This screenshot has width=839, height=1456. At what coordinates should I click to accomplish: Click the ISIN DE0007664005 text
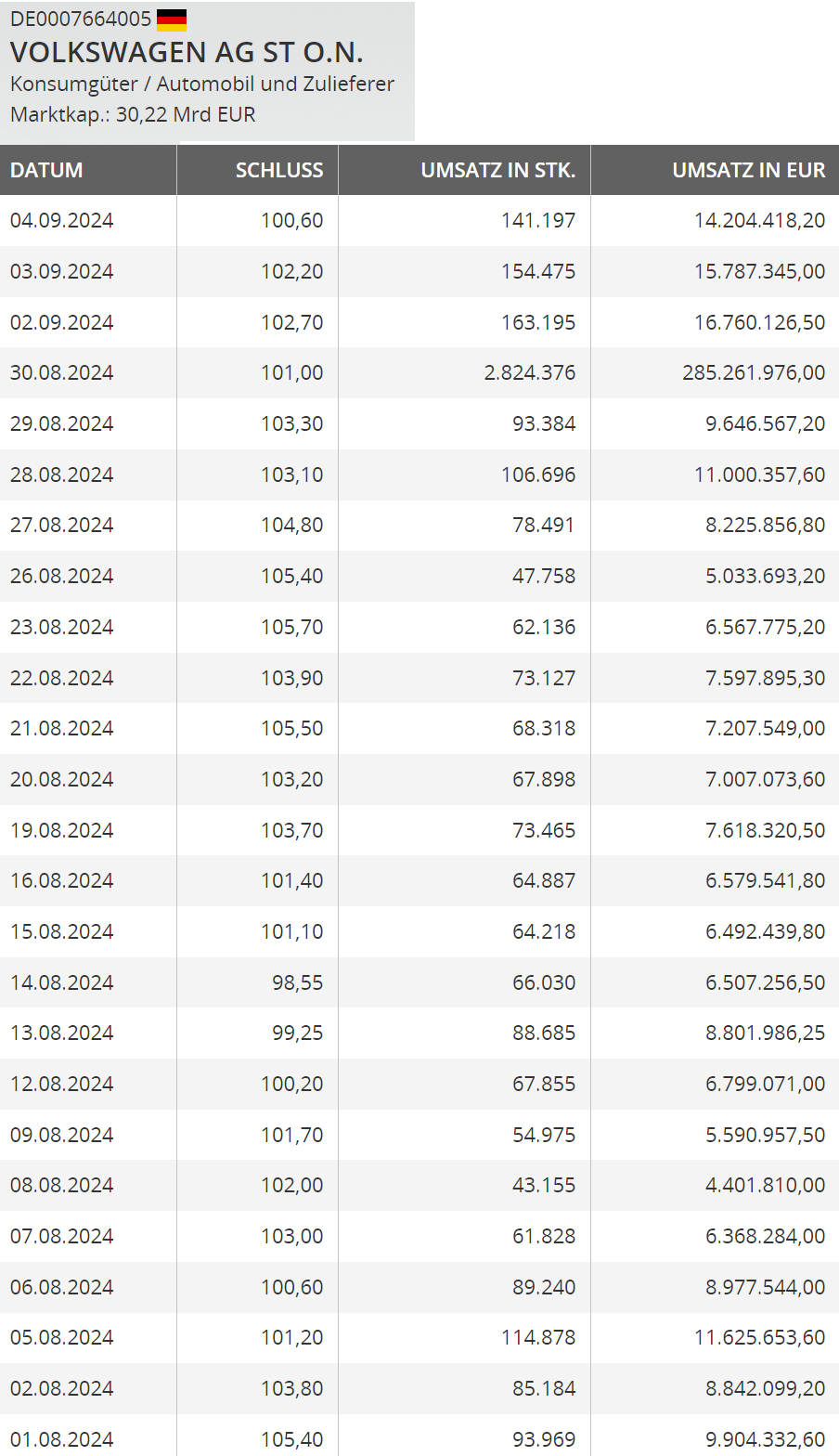pos(81,19)
